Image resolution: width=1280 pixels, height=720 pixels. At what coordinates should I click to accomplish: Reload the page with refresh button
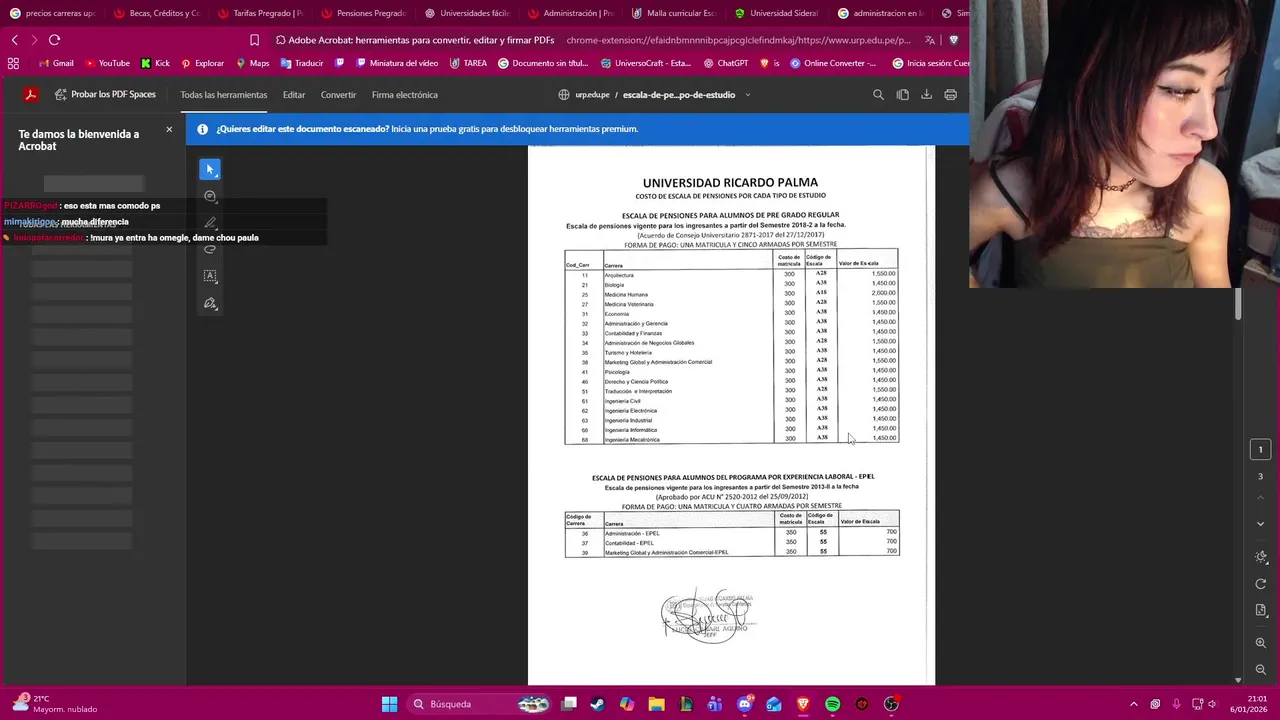tap(54, 40)
